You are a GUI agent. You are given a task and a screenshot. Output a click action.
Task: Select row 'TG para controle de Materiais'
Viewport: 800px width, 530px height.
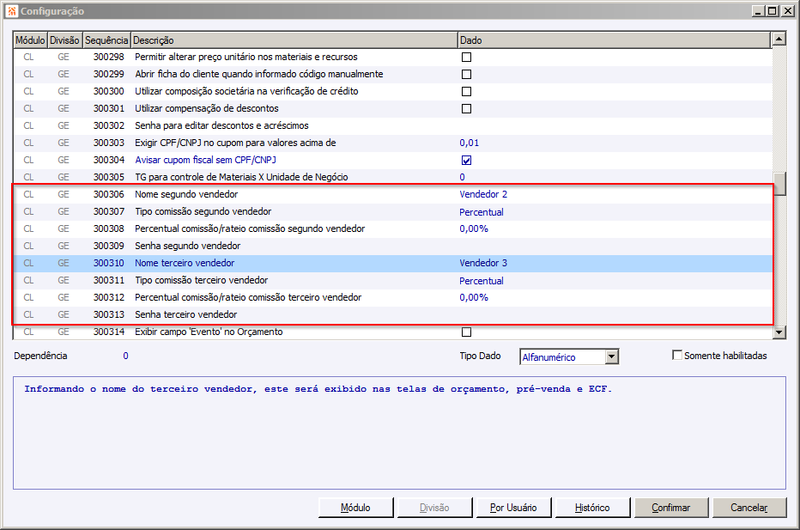point(392,177)
